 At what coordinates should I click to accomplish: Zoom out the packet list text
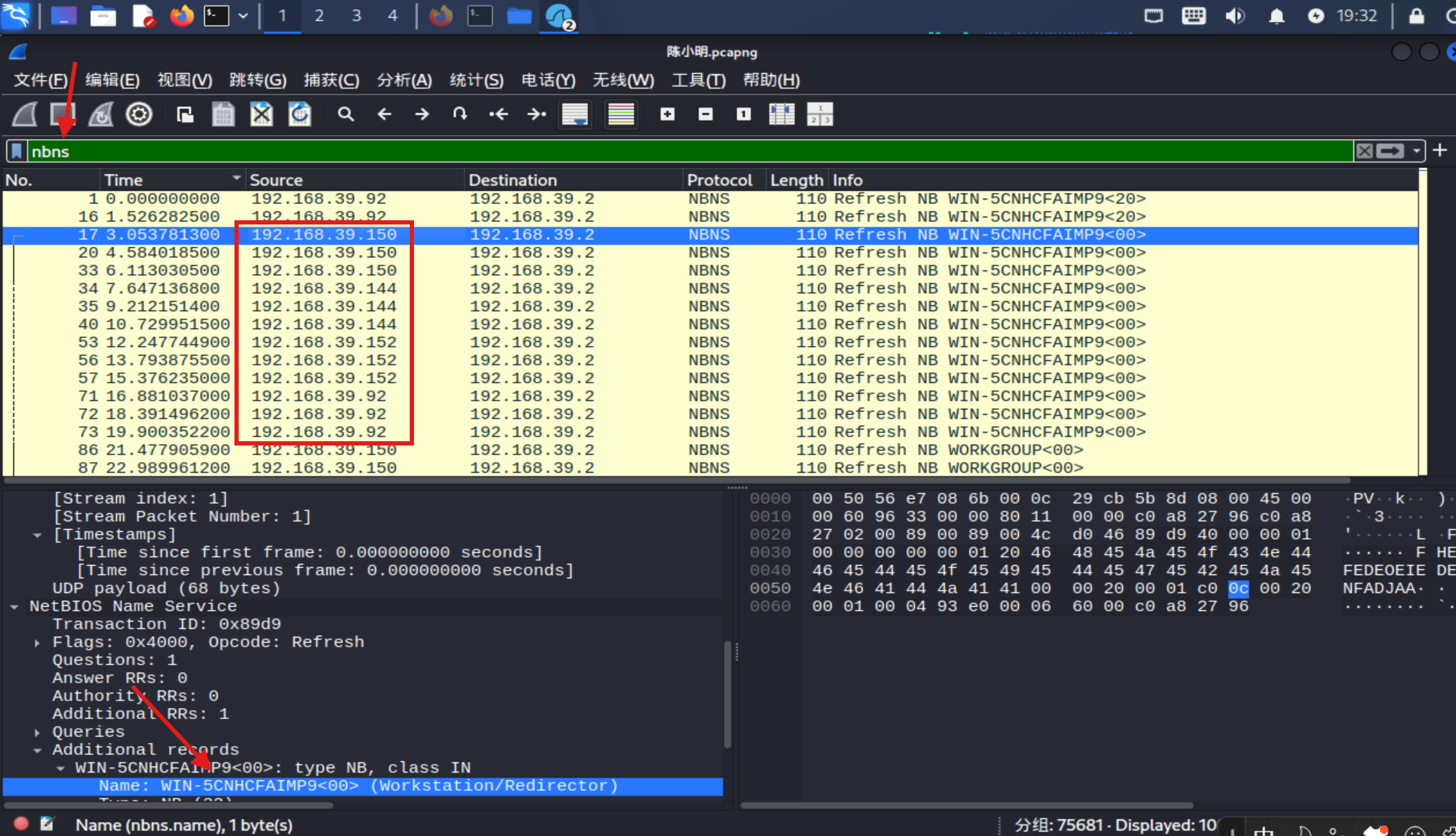coord(705,114)
